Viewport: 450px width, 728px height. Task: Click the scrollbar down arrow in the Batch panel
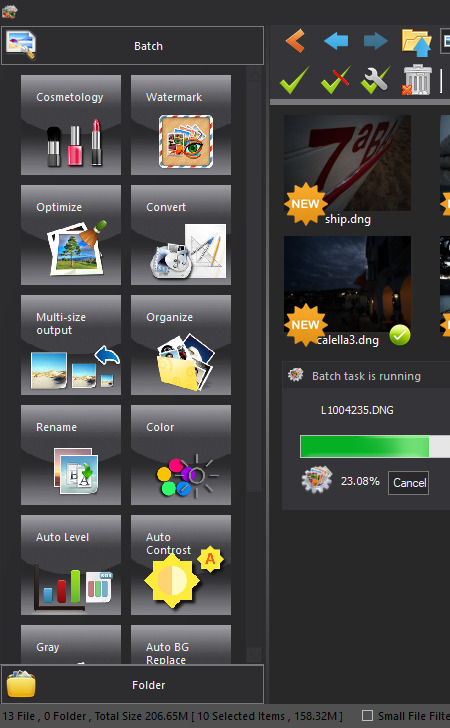tap(255, 655)
